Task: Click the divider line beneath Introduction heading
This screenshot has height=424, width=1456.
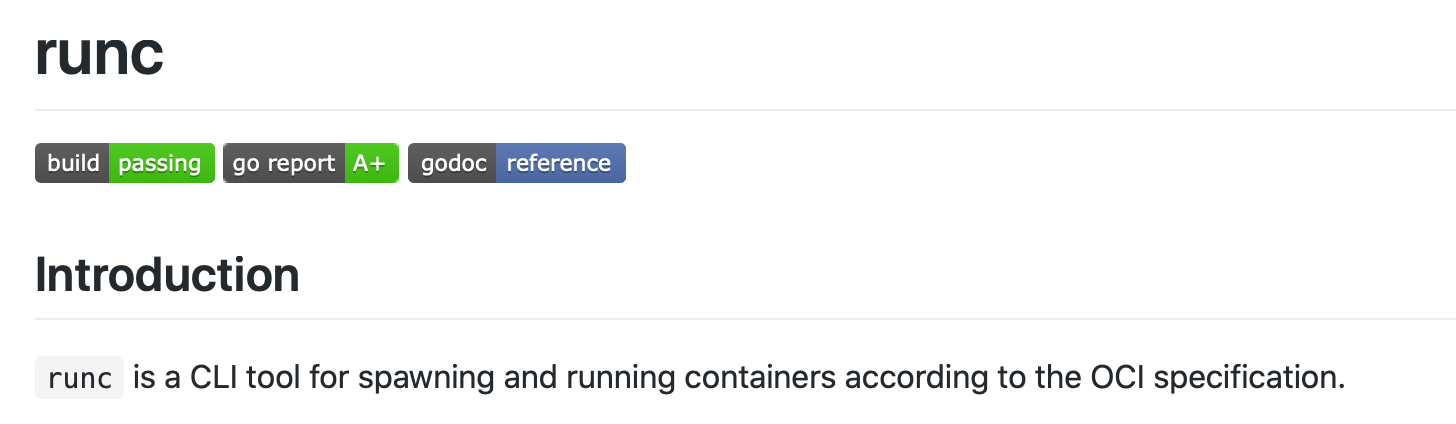Action: pyautogui.click(x=745, y=319)
